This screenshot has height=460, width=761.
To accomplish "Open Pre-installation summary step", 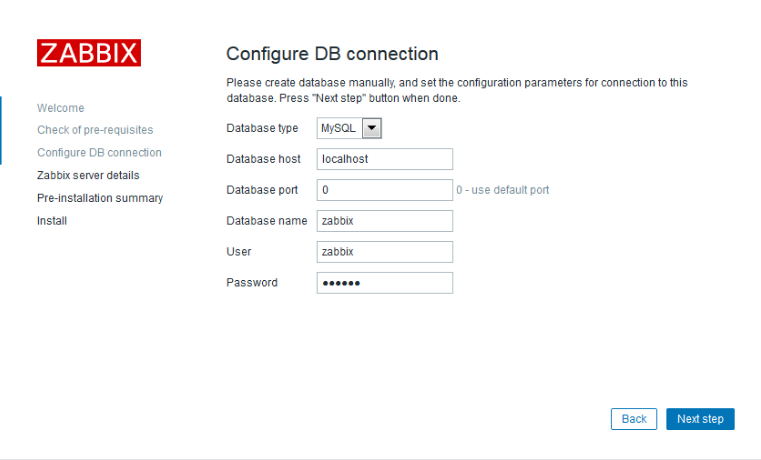I will (100, 198).
